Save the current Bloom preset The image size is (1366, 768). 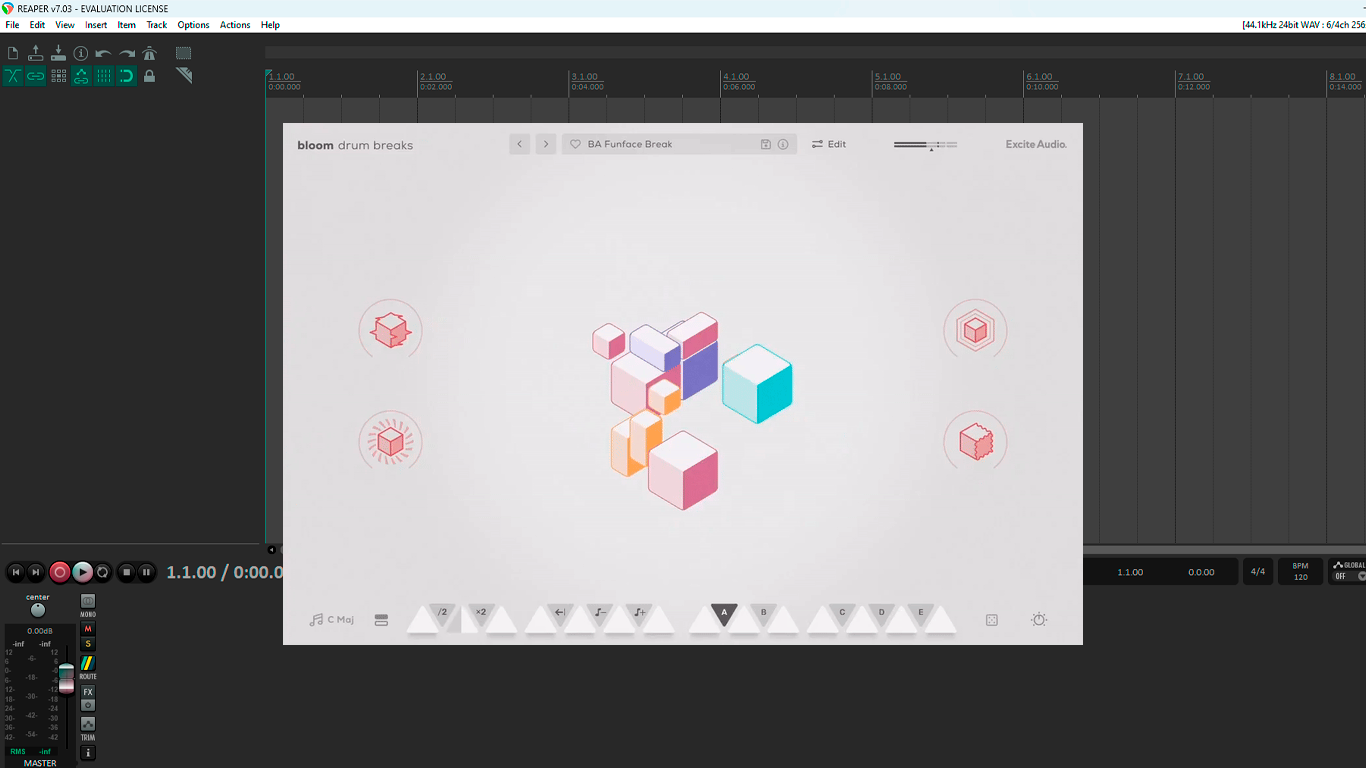[x=766, y=144]
